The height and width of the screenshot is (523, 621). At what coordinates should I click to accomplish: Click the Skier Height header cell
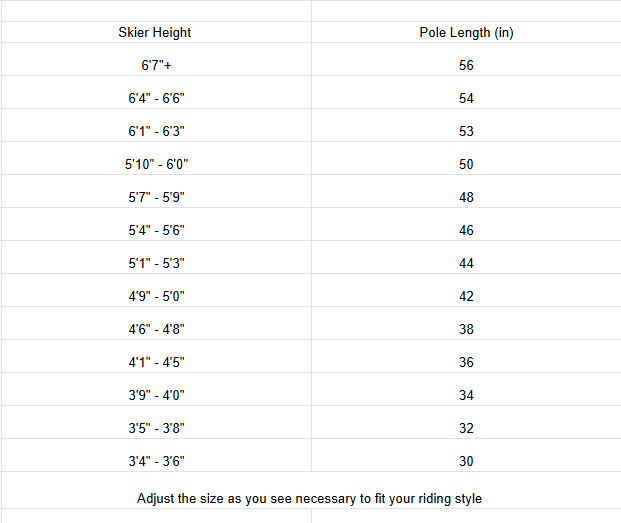coord(155,32)
